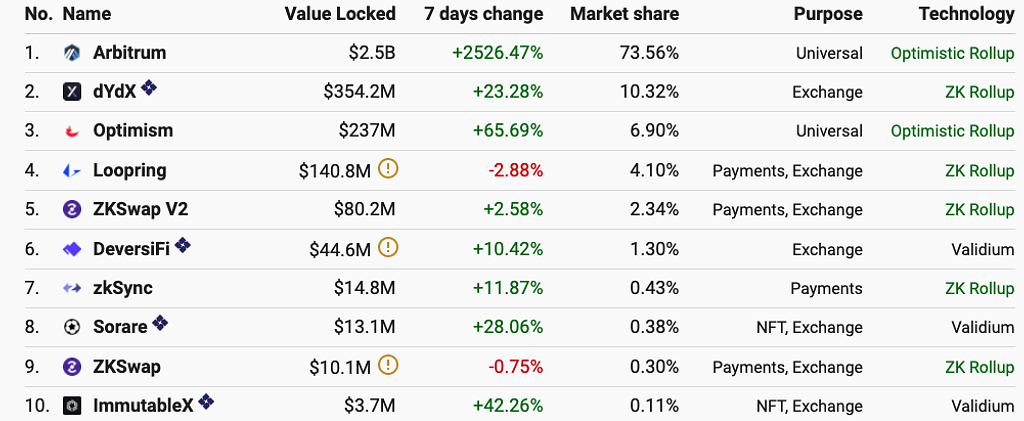
Task: Click the dYdX logo icon
Action: click(72, 92)
